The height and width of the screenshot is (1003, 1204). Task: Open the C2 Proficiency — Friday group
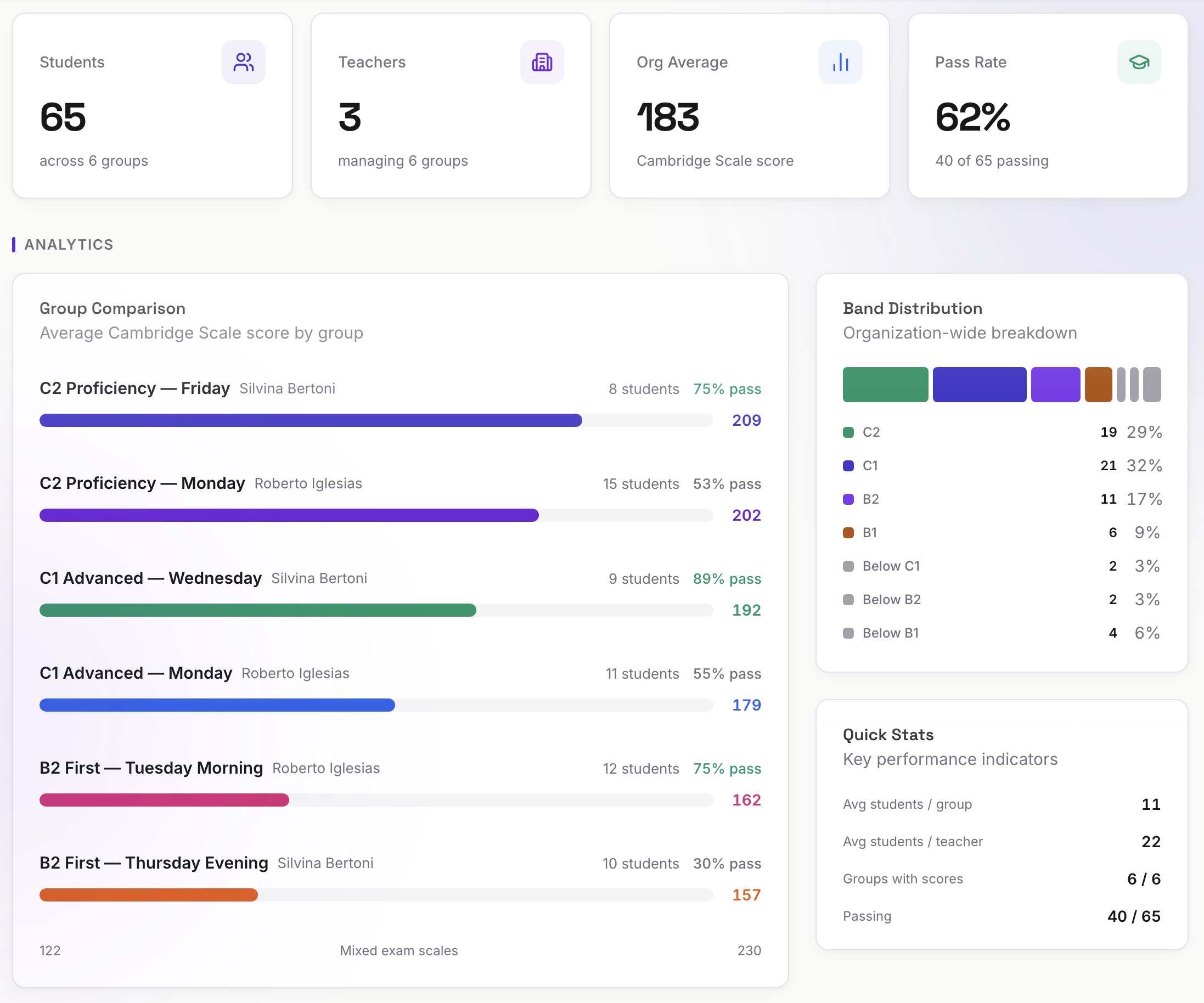135,388
